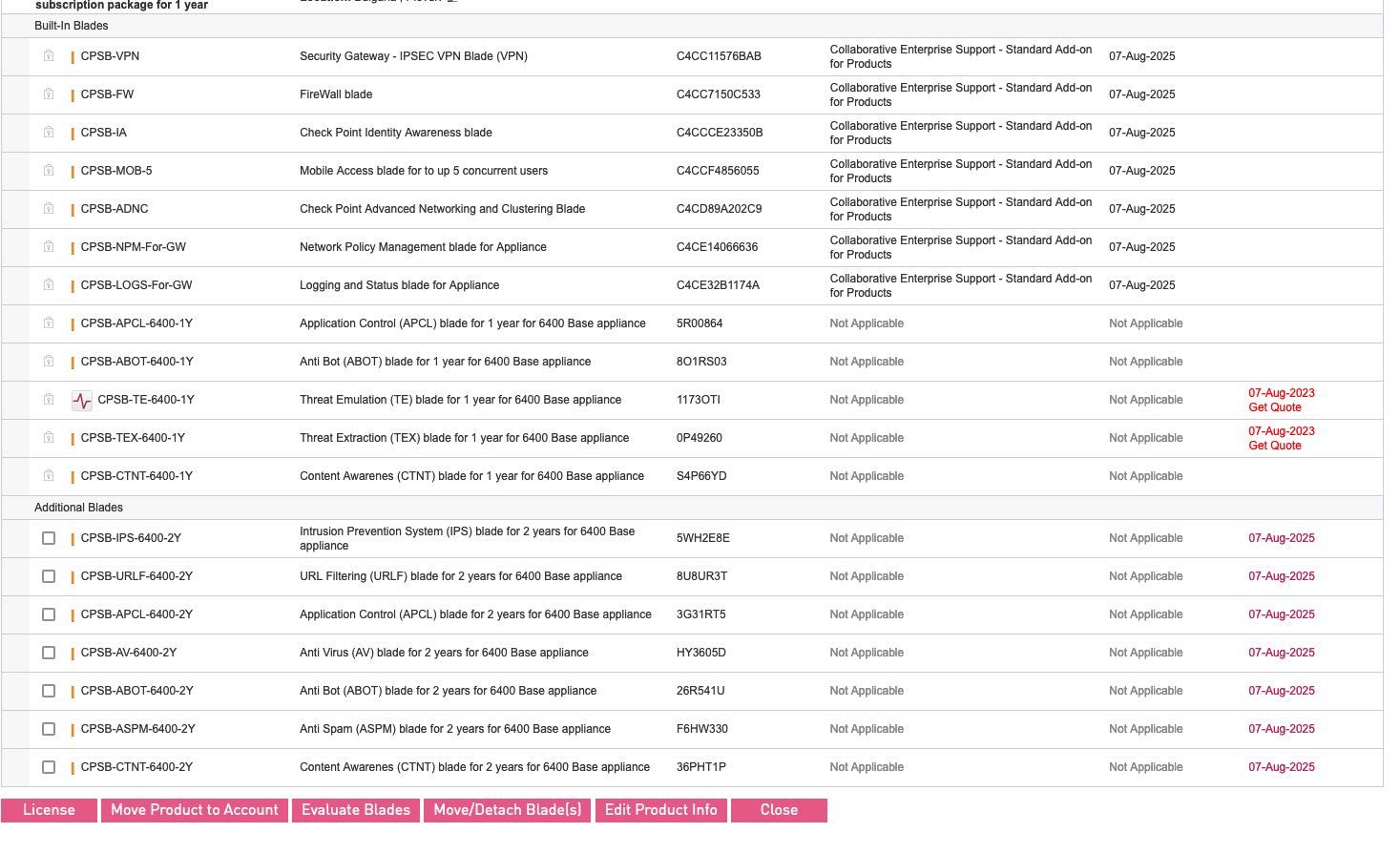Click the CPSB-AV-6400-2Y blade name

pyautogui.click(x=129, y=653)
